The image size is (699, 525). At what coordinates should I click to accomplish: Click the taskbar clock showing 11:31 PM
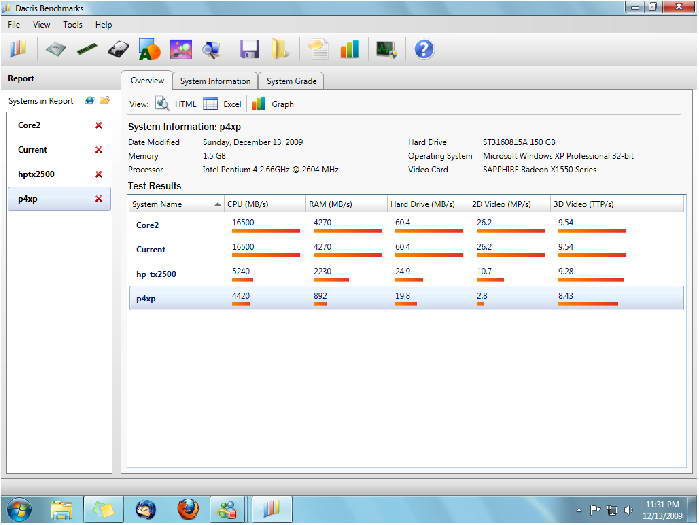click(662, 509)
